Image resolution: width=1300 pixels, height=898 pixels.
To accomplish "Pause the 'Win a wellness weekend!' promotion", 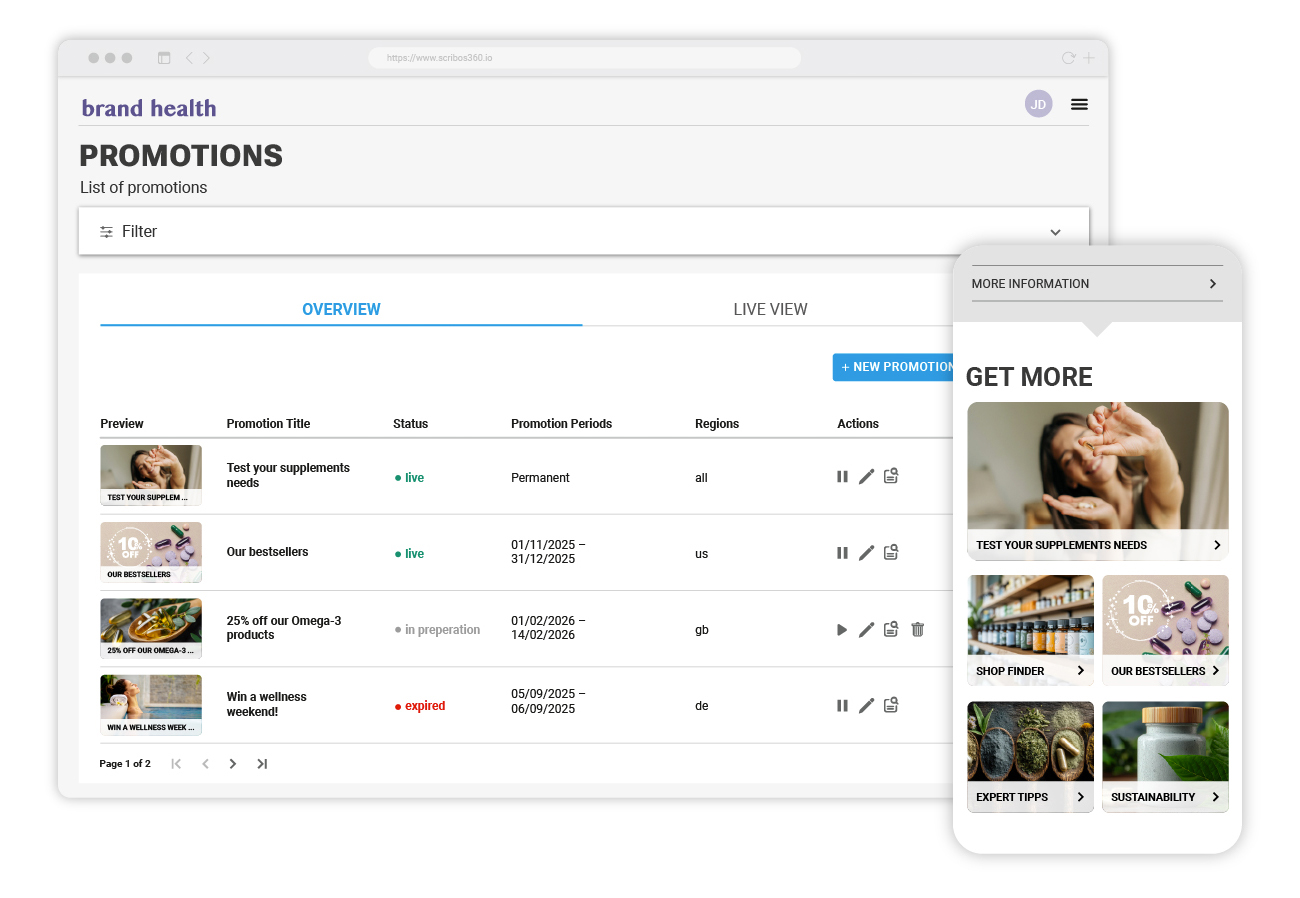I will click(842, 705).
